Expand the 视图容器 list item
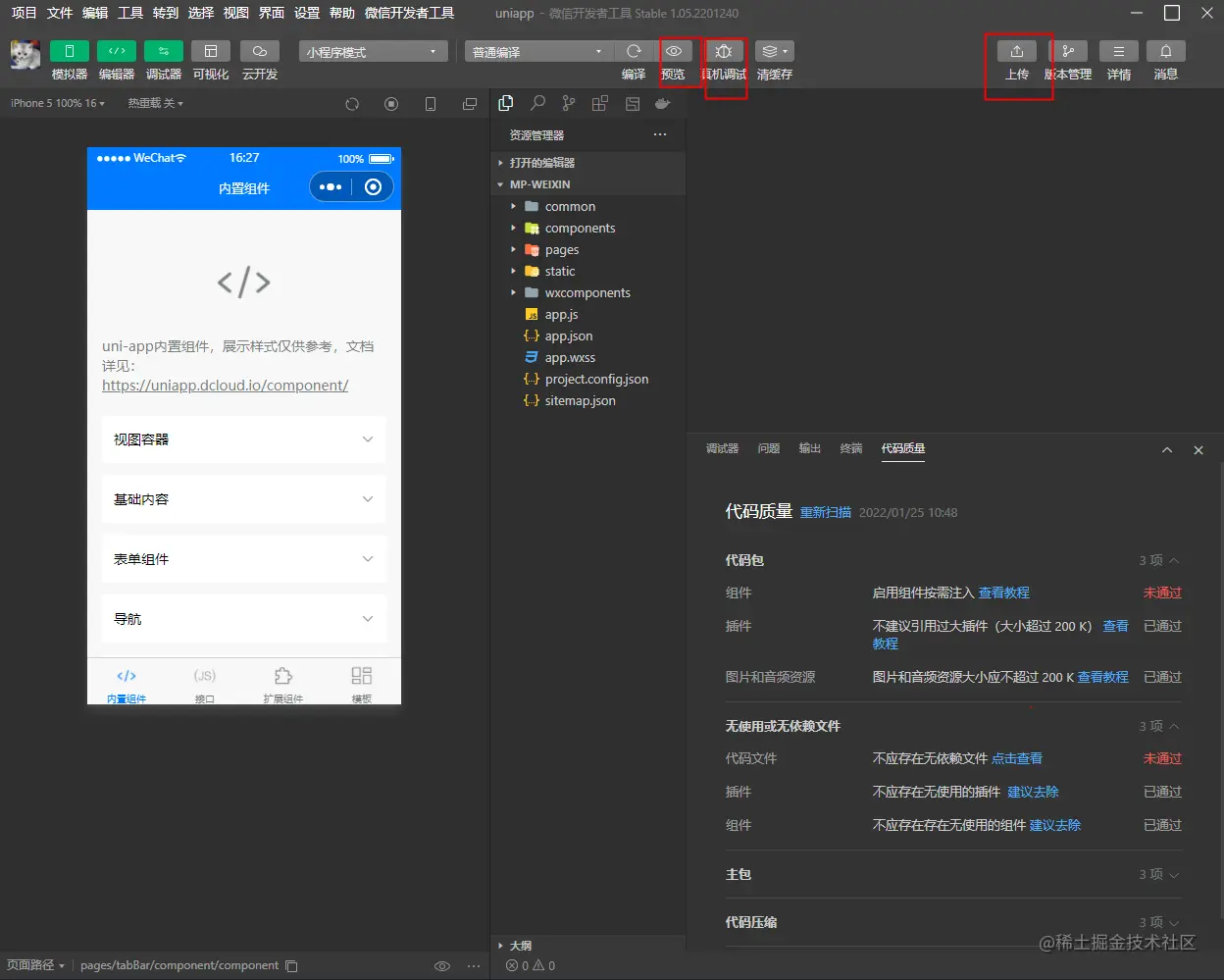Screen dimensions: 1224x980 point(244,439)
